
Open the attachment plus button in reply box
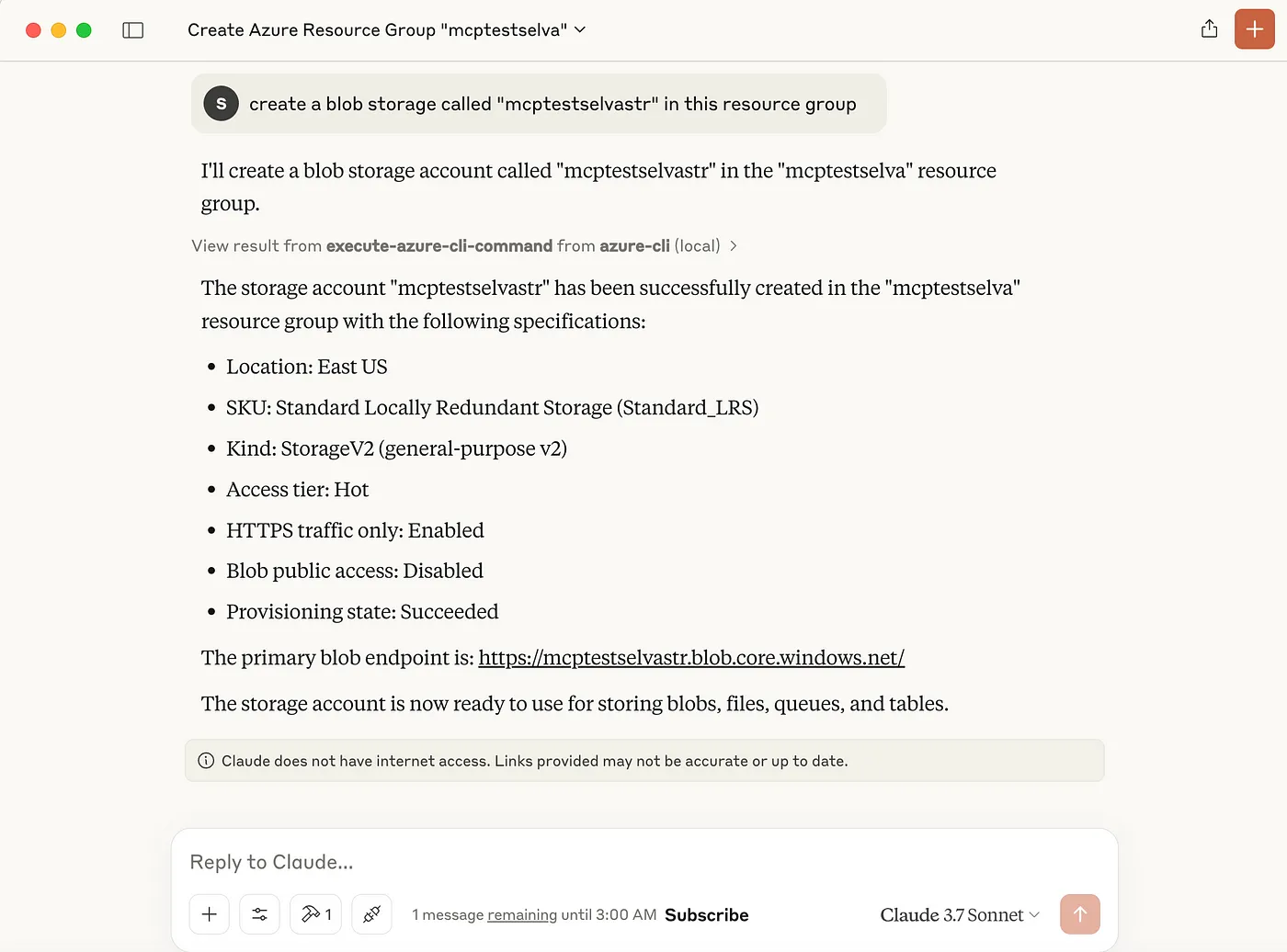click(210, 914)
